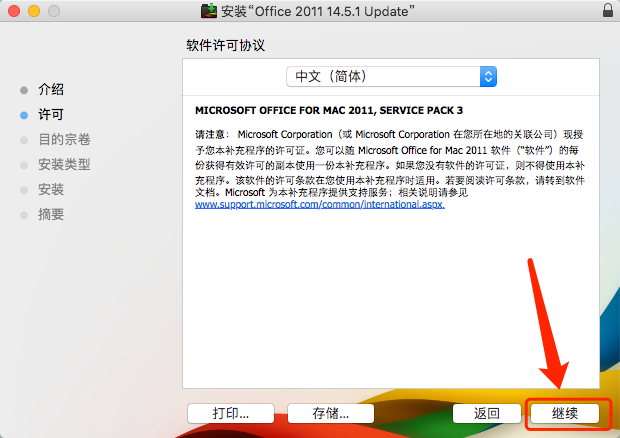The image size is (620, 438).
Task: Open the language dropdown 中文（简体）
Action: [x=391, y=76]
